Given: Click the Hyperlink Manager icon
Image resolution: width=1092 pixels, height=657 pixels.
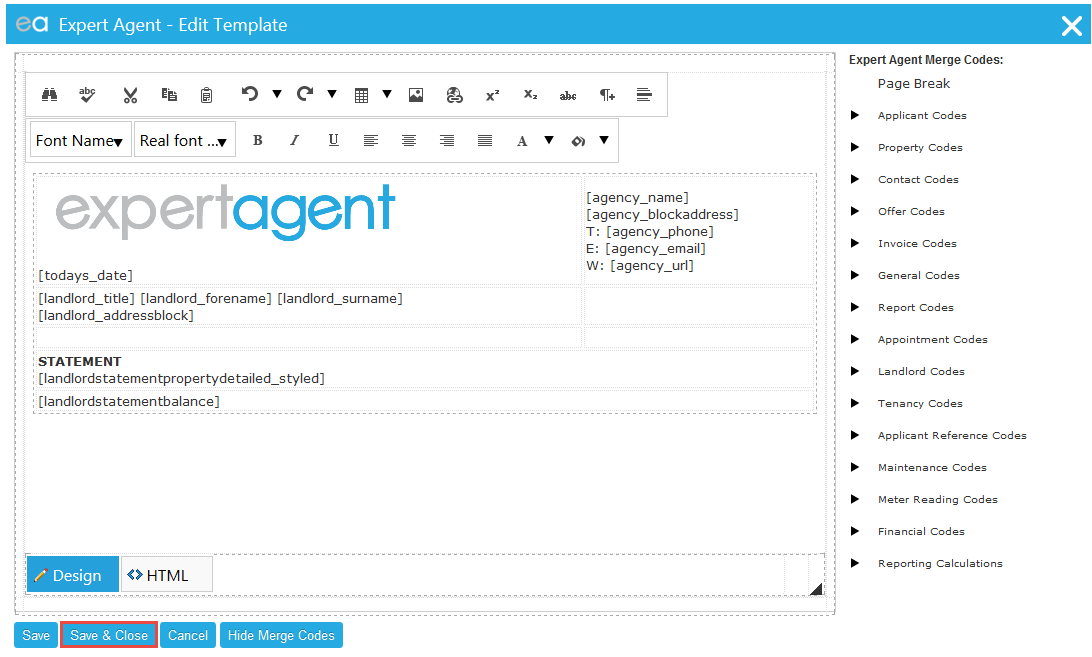Looking at the screenshot, I should coord(454,95).
